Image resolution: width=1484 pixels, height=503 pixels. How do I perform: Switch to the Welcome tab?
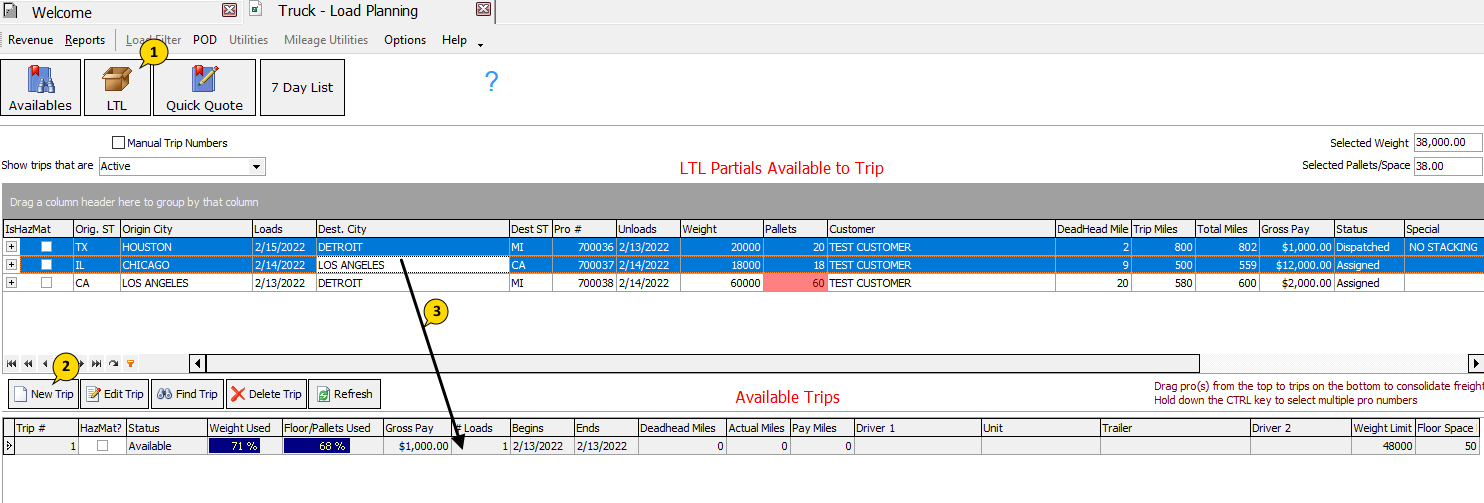point(62,13)
